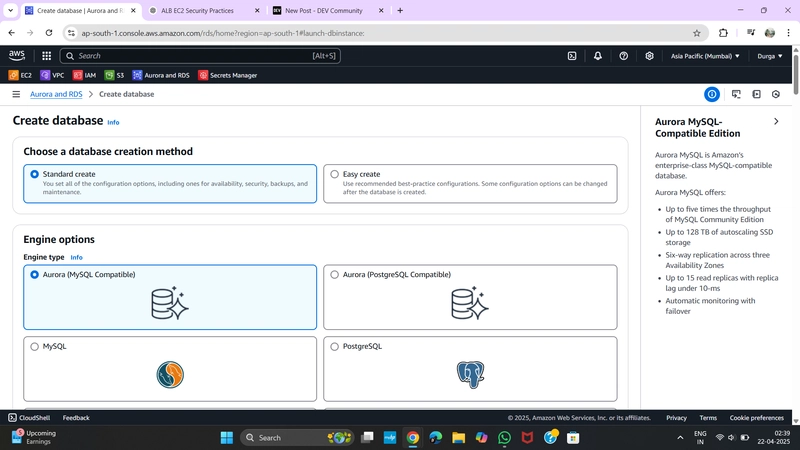Open the Chrome extensions puzzle icon

coord(723,33)
